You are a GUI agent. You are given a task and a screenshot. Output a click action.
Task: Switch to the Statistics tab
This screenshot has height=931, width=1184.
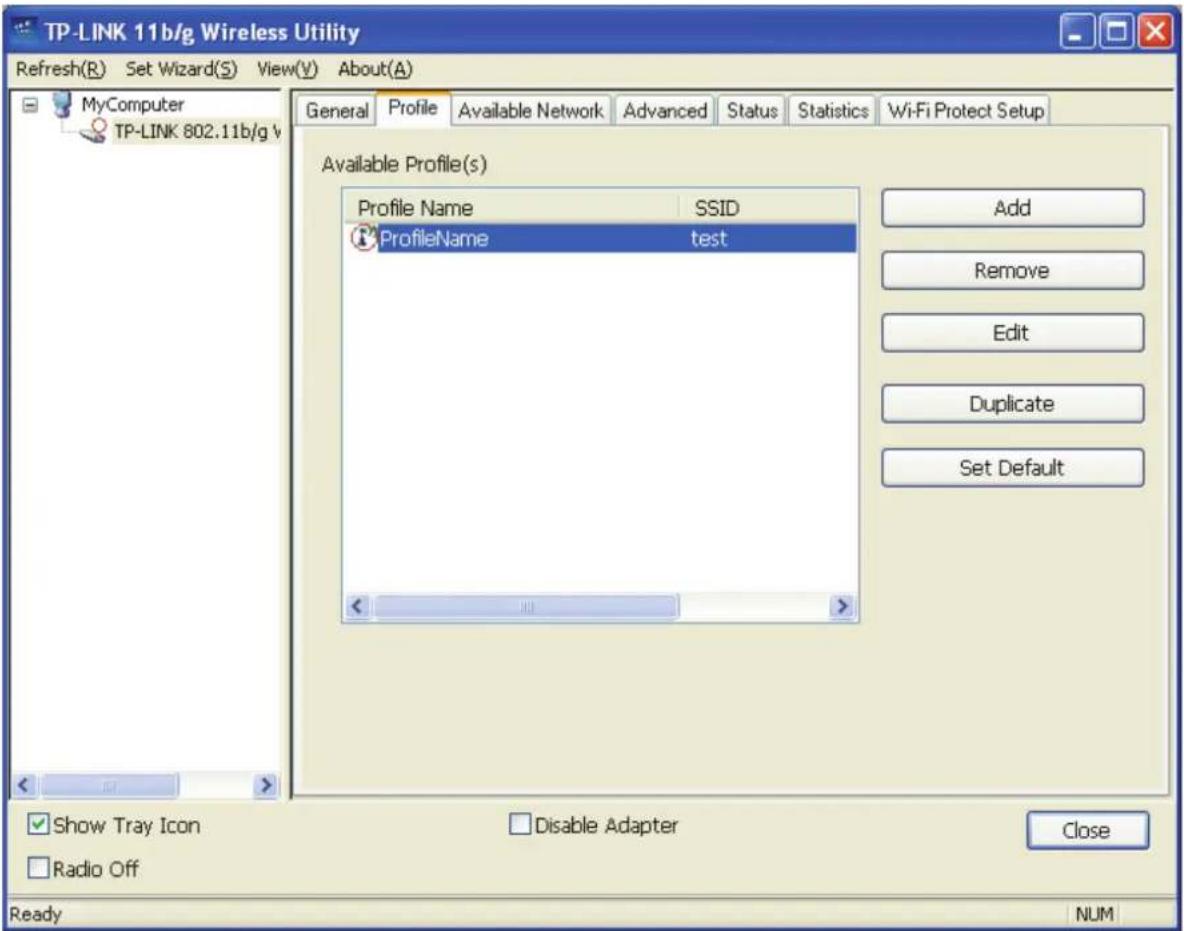pos(833,111)
